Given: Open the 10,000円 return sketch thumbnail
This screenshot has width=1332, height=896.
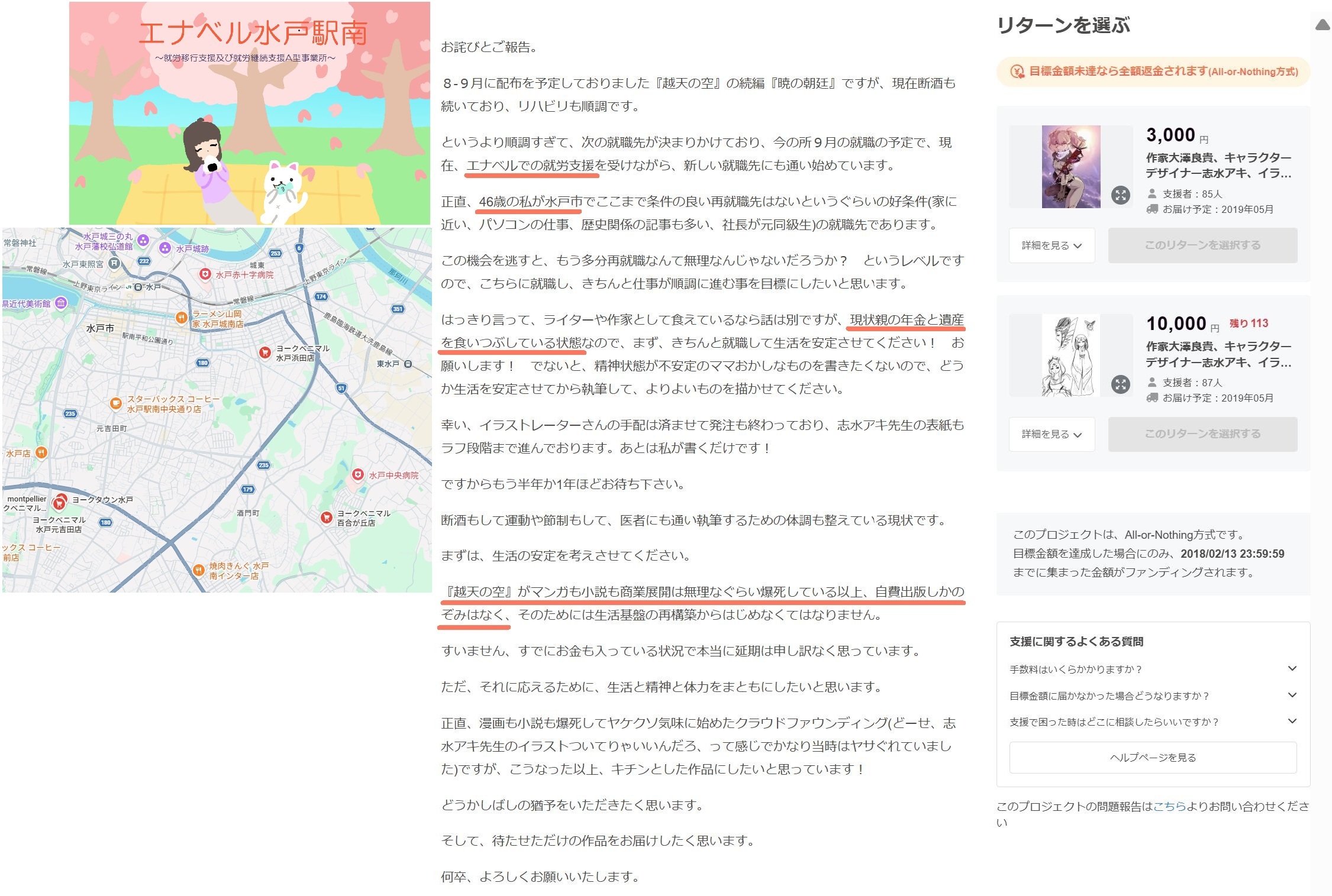Looking at the screenshot, I should coord(1071,355).
